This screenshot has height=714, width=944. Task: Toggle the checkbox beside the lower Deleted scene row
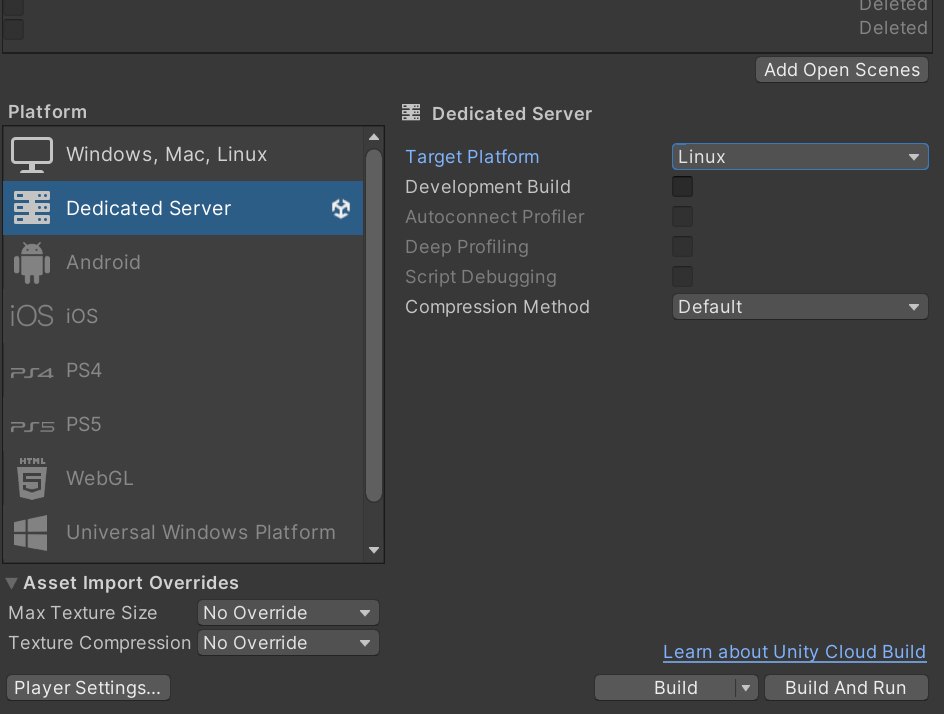click(x=13, y=29)
